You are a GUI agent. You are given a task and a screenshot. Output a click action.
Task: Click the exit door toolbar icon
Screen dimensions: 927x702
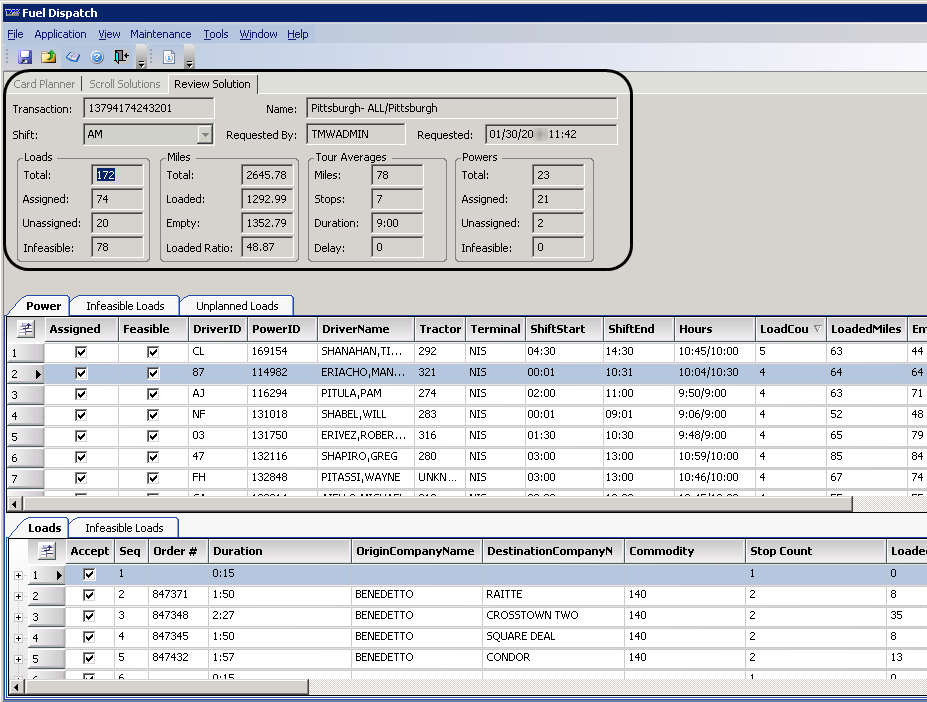coord(121,57)
